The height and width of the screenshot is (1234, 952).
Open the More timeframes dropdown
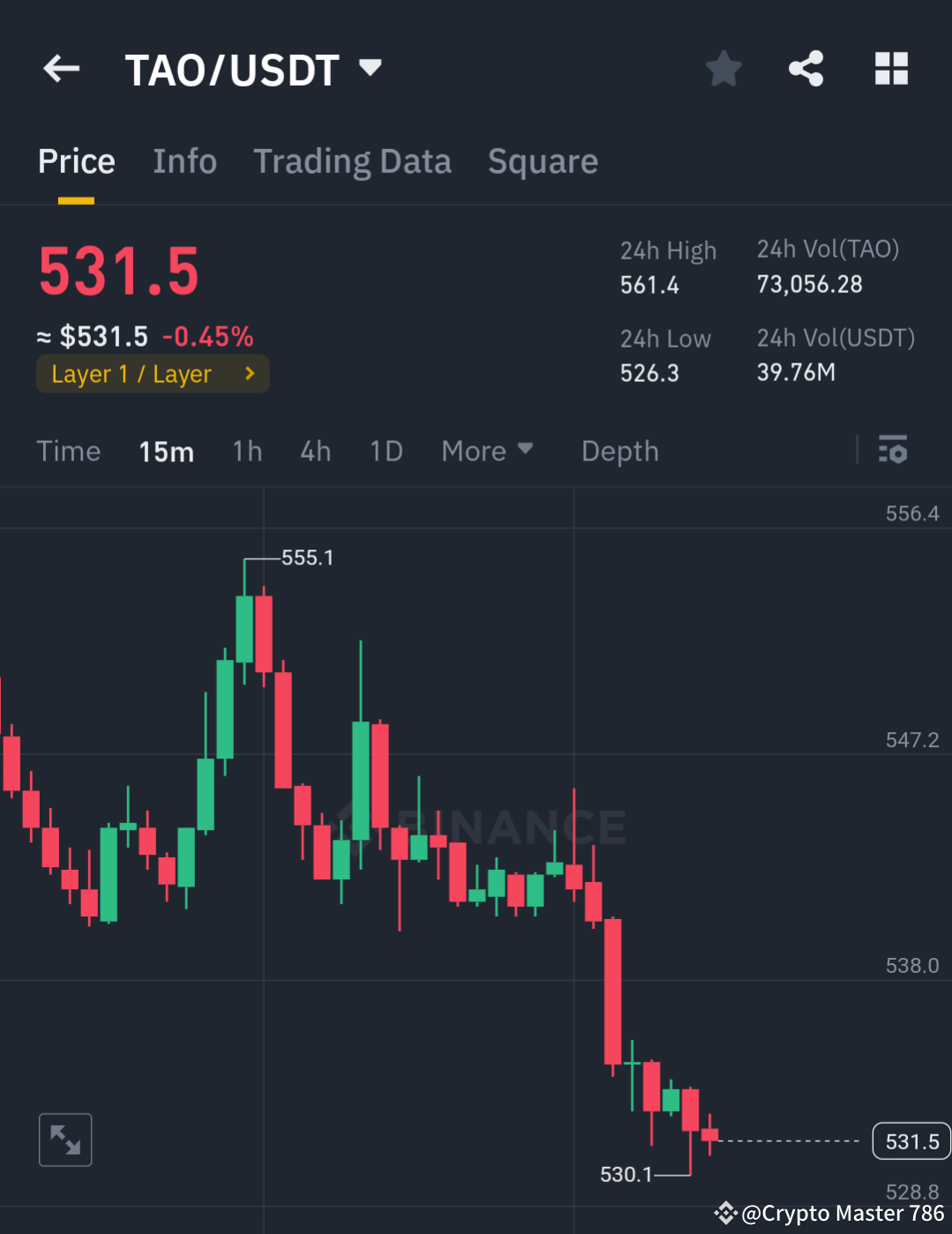tap(487, 451)
